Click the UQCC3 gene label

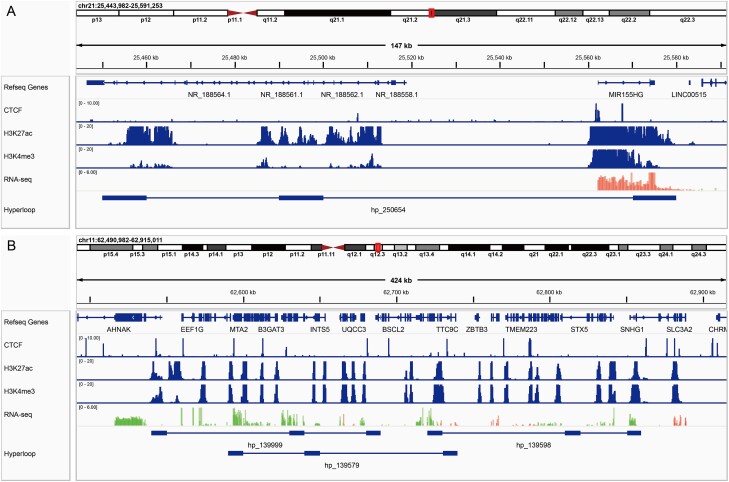(x=354, y=329)
